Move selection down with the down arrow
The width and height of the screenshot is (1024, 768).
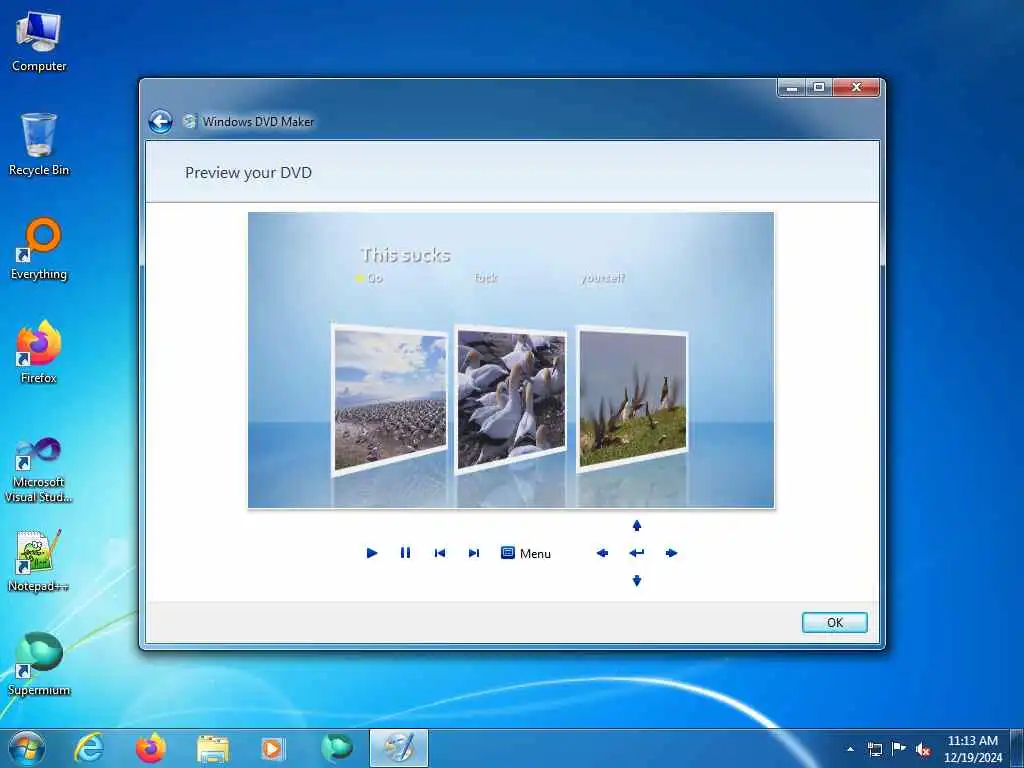click(637, 581)
